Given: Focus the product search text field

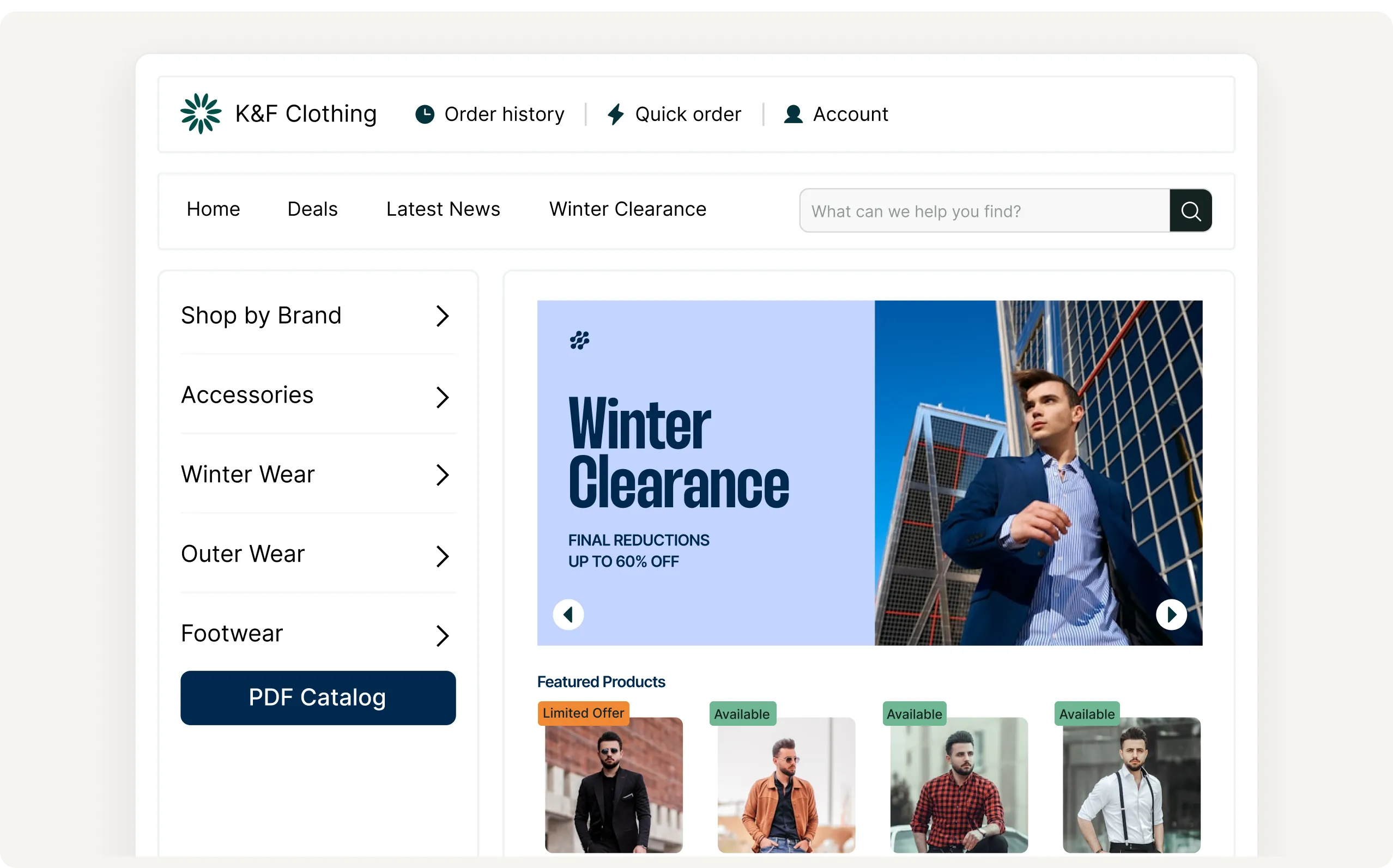Looking at the screenshot, I should (x=984, y=211).
